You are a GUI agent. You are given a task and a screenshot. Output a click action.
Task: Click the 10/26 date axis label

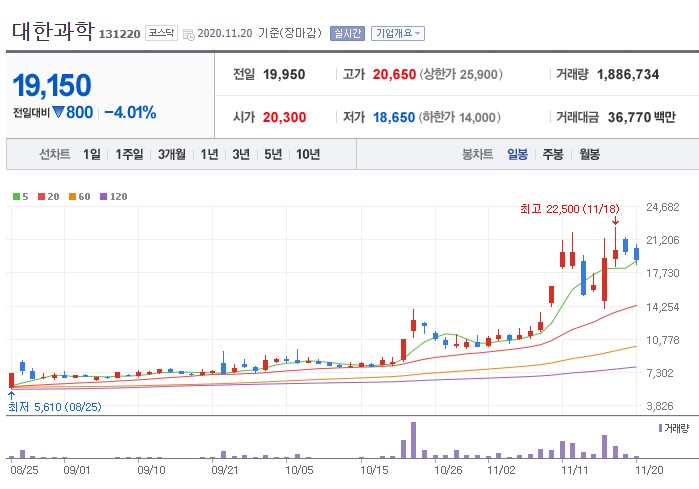[x=448, y=470]
